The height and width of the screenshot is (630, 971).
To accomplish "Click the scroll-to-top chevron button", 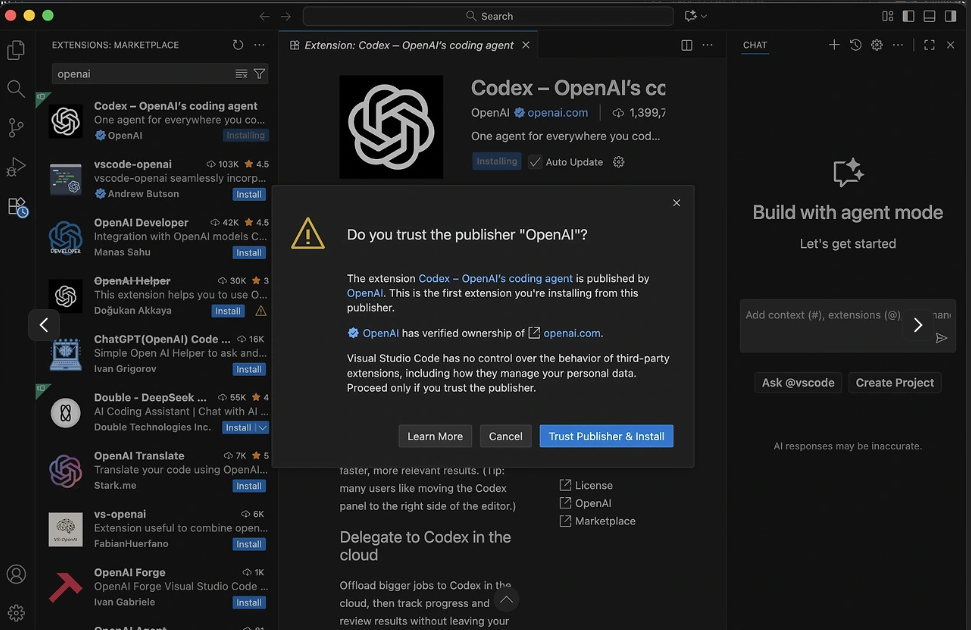I will click(506, 599).
